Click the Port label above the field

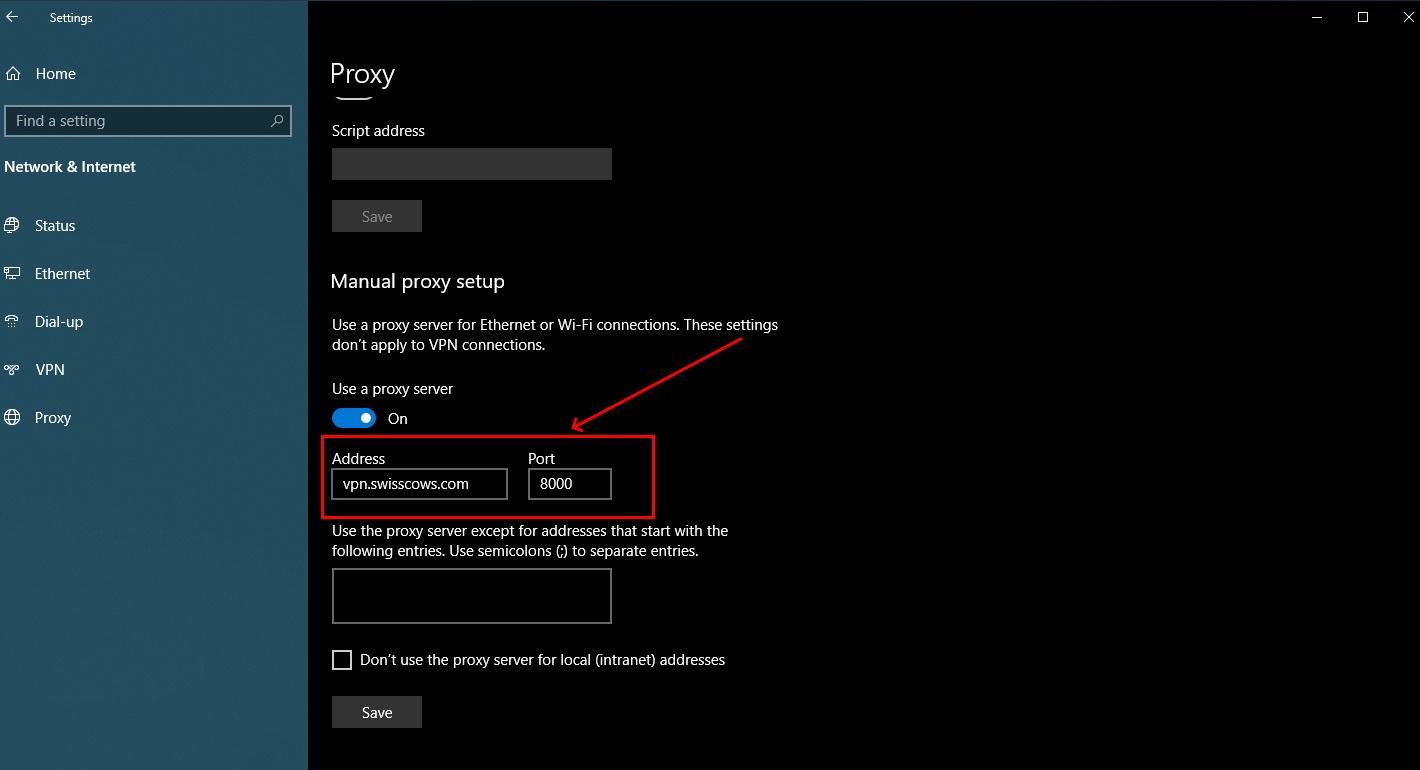542,459
